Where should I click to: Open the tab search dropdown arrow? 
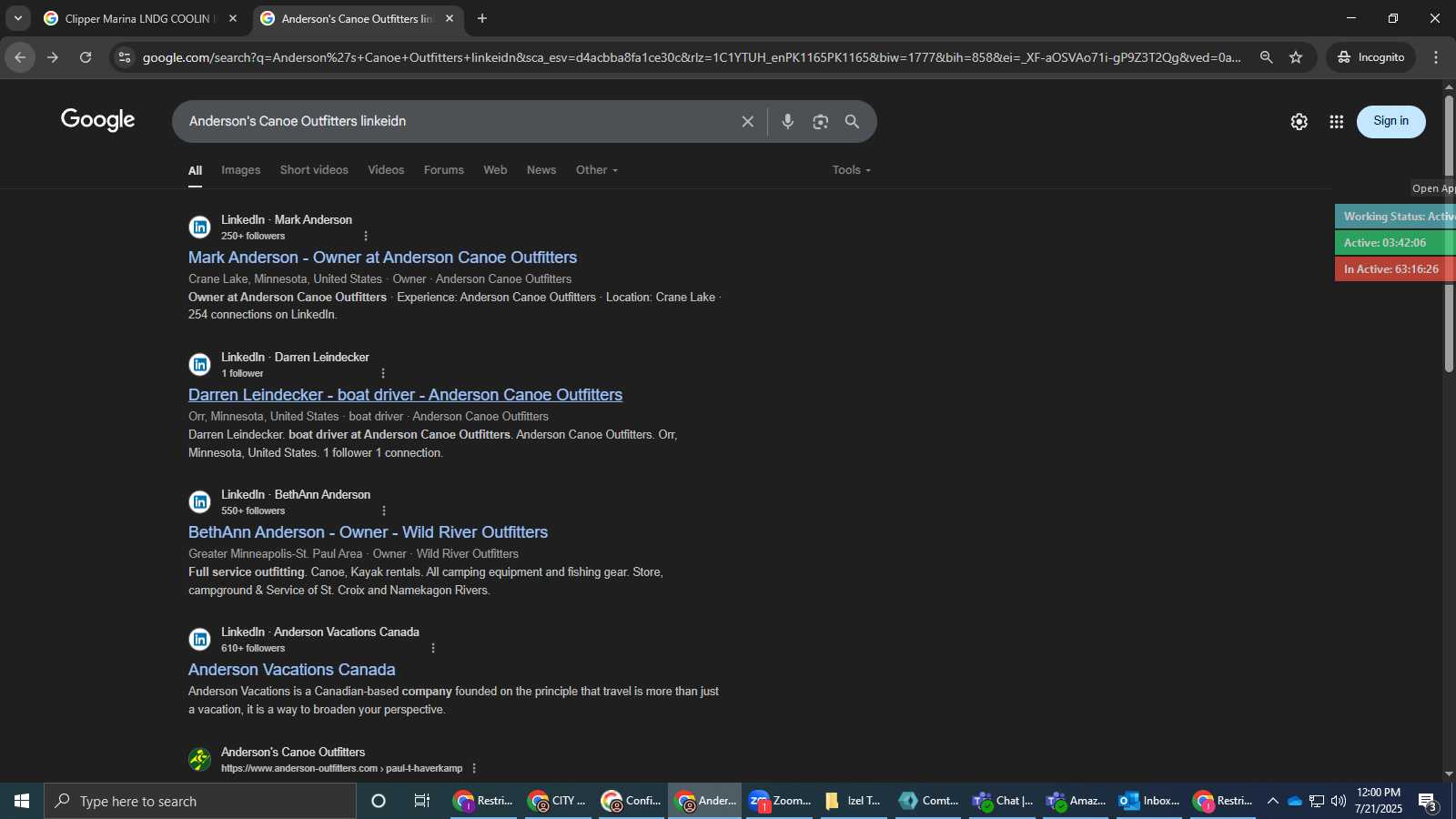17,18
